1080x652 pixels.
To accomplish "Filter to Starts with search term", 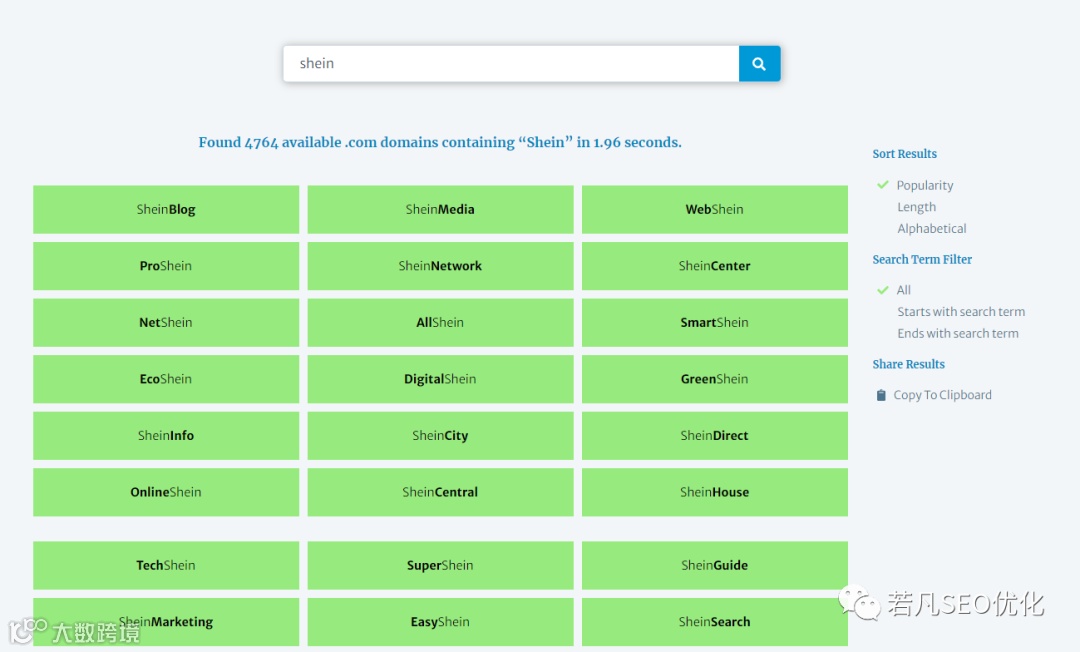I will 961,312.
